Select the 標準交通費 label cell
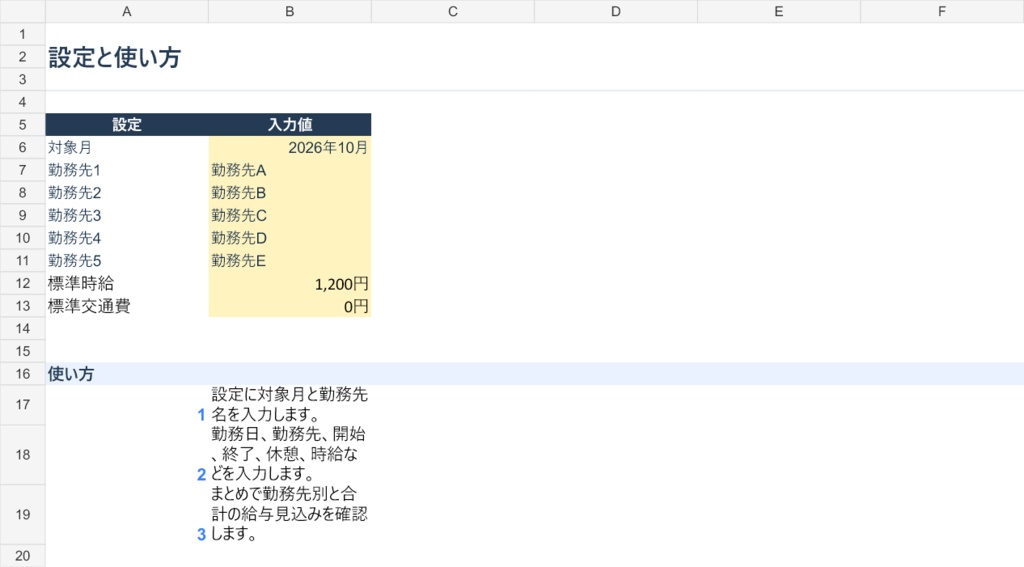 [127, 306]
